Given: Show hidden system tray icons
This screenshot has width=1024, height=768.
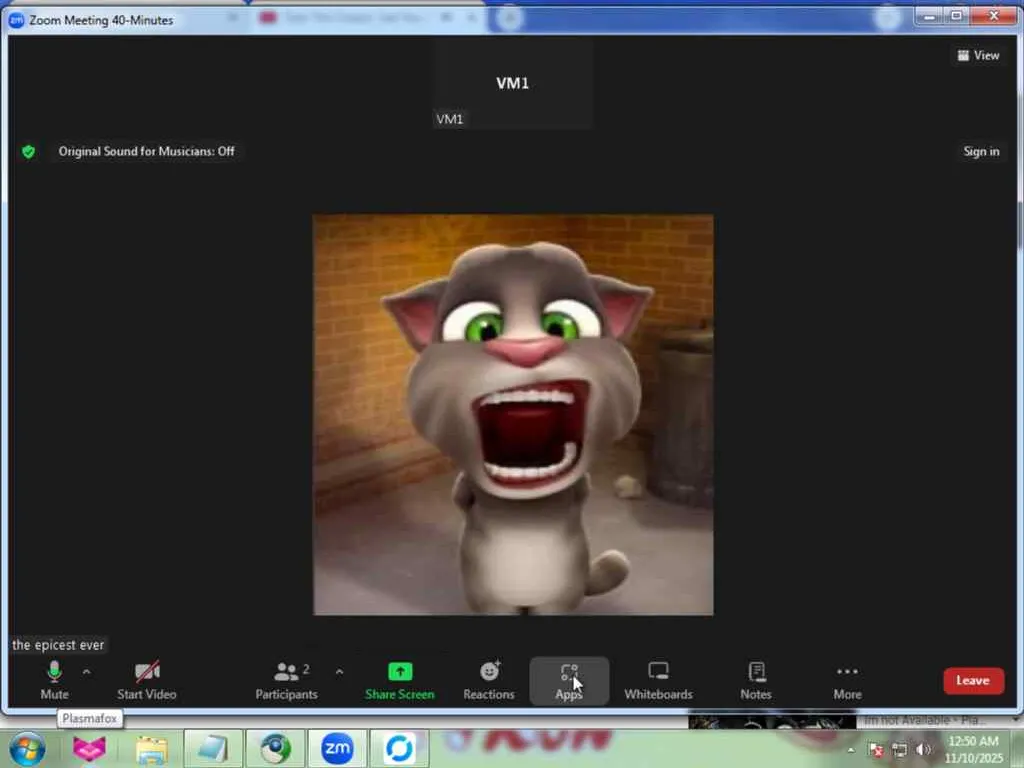Looking at the screenshot, I should point(850,750).
